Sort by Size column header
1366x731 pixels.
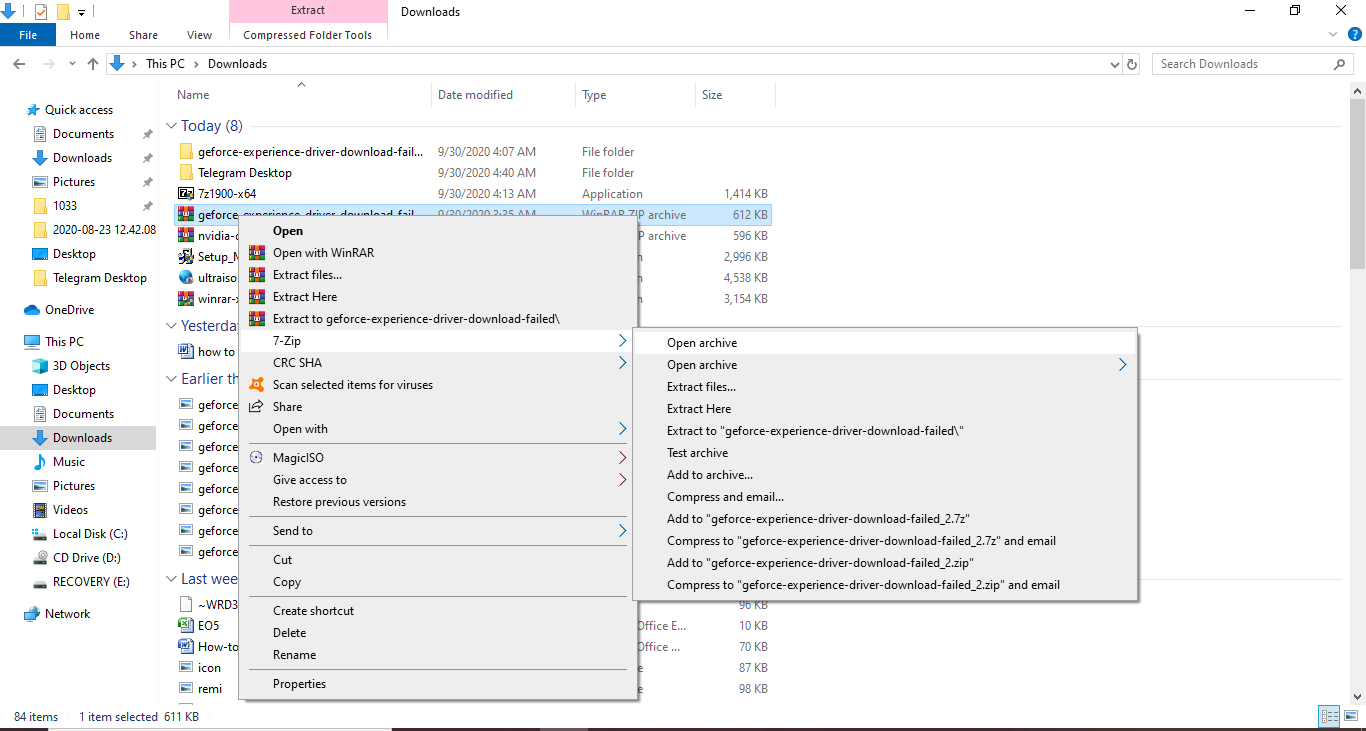pos(735,95)
